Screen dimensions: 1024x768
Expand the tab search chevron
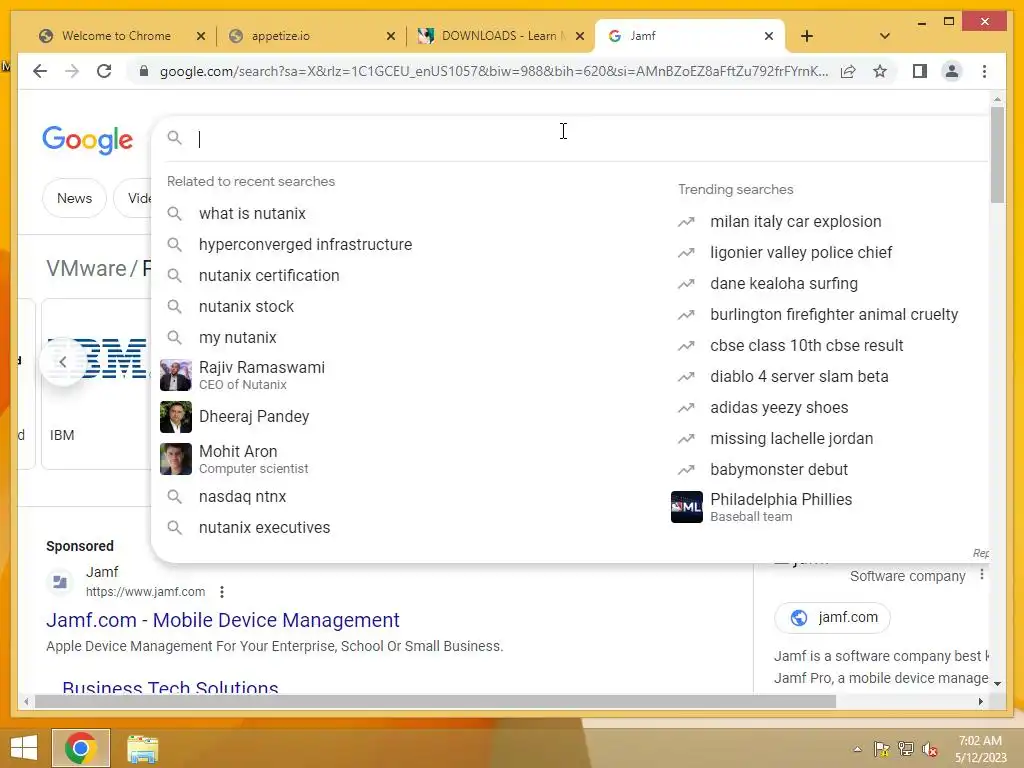(884, 36)
